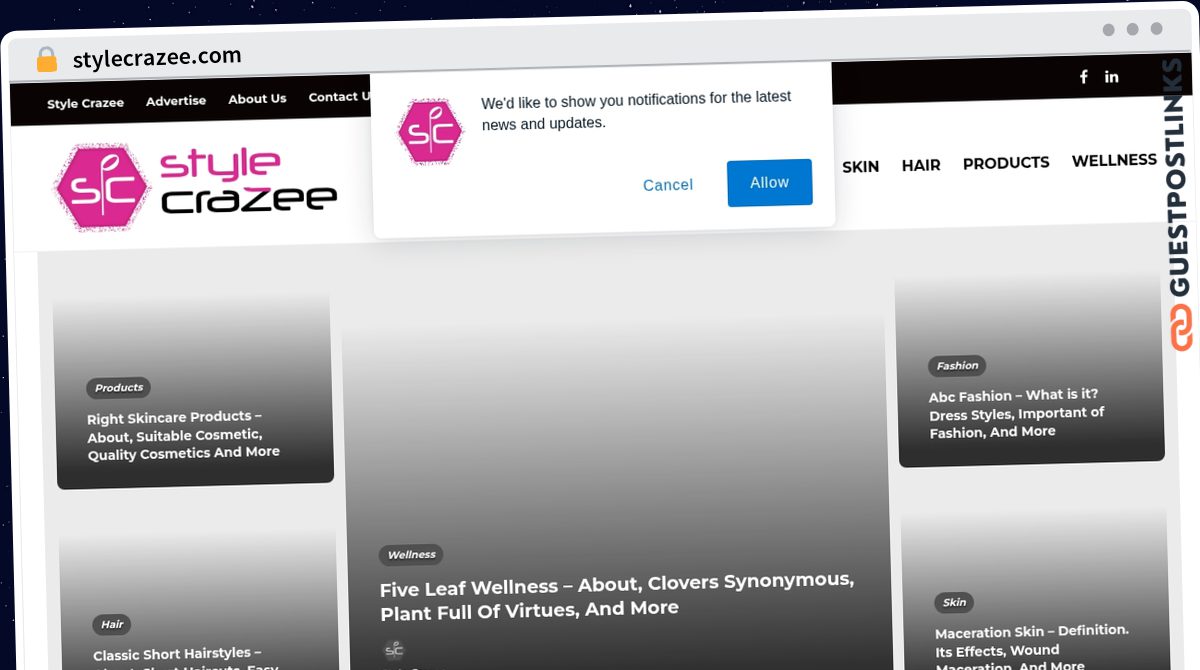The height and width of the screenshot is (670, 1200).
Task: Open the Advertise page
Action: (x=176, y=101)
